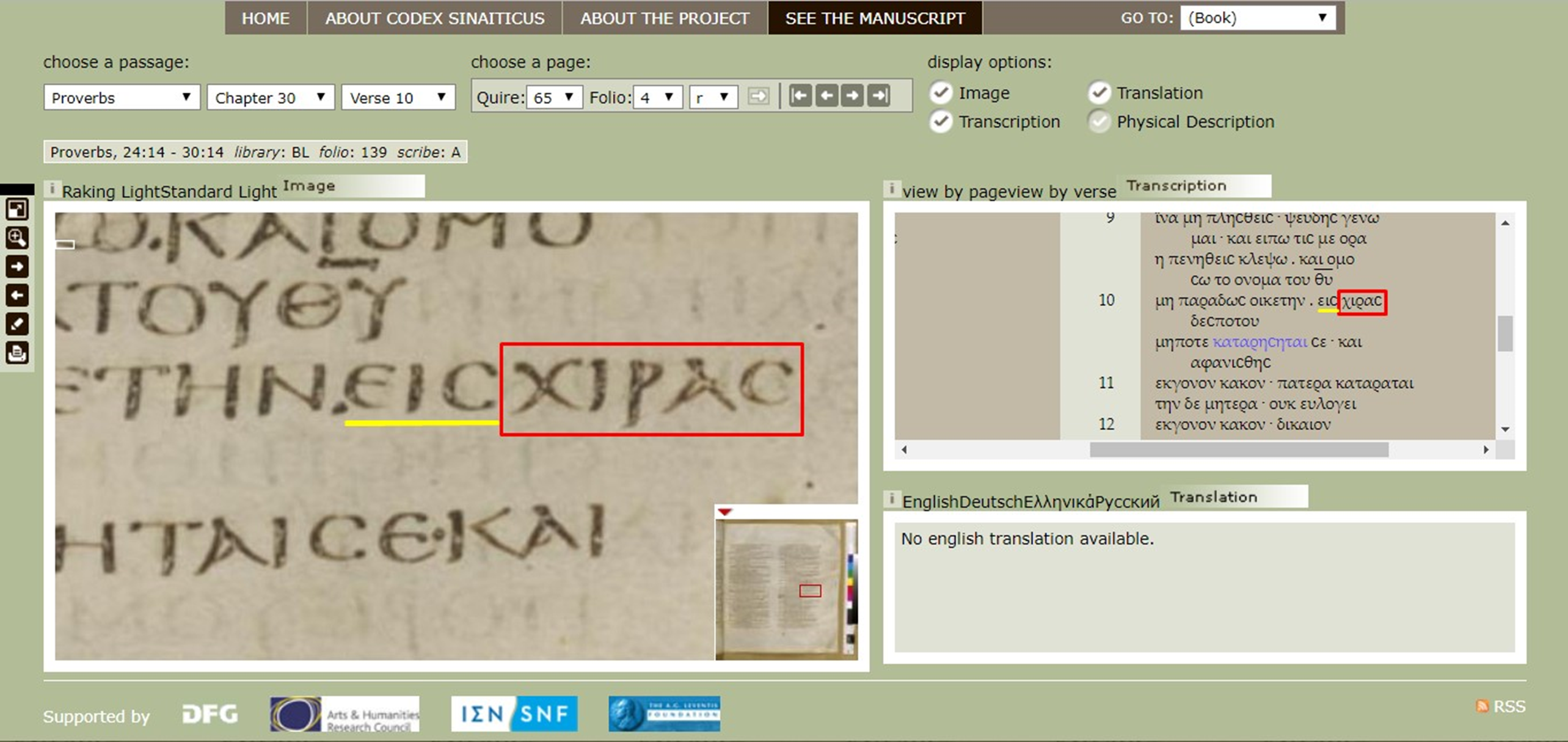Click the word χιρας in transcription

click(1362, 301)
